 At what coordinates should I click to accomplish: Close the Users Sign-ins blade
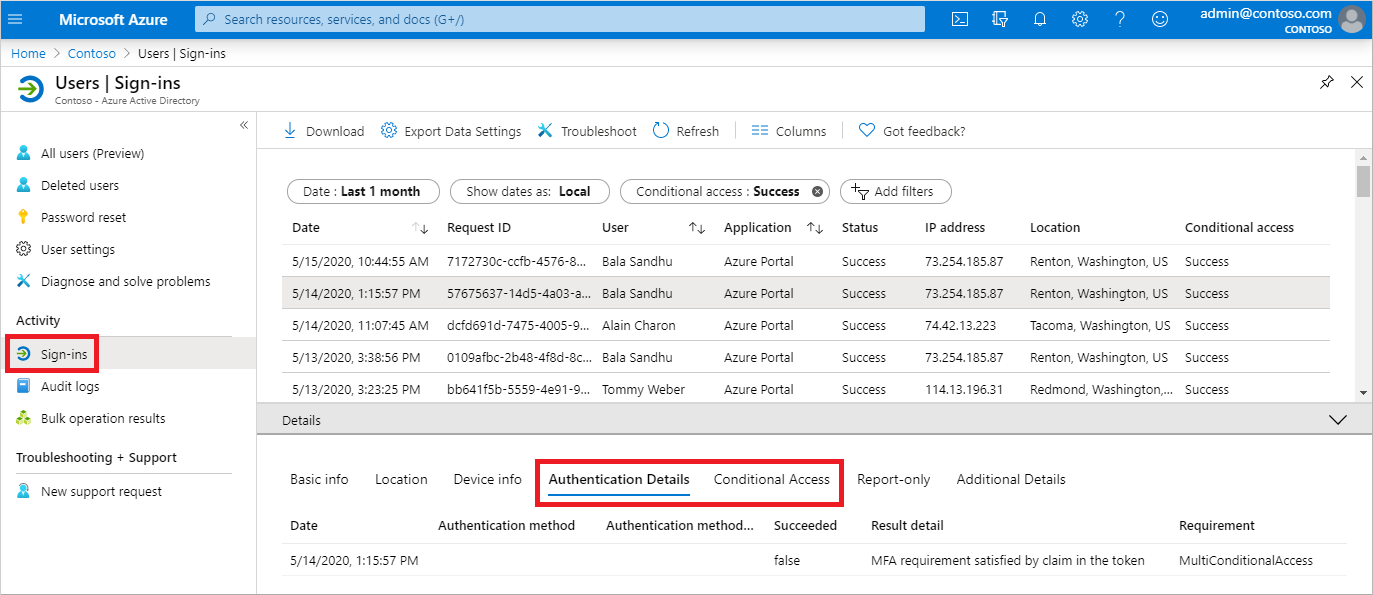coord(1357,82)
